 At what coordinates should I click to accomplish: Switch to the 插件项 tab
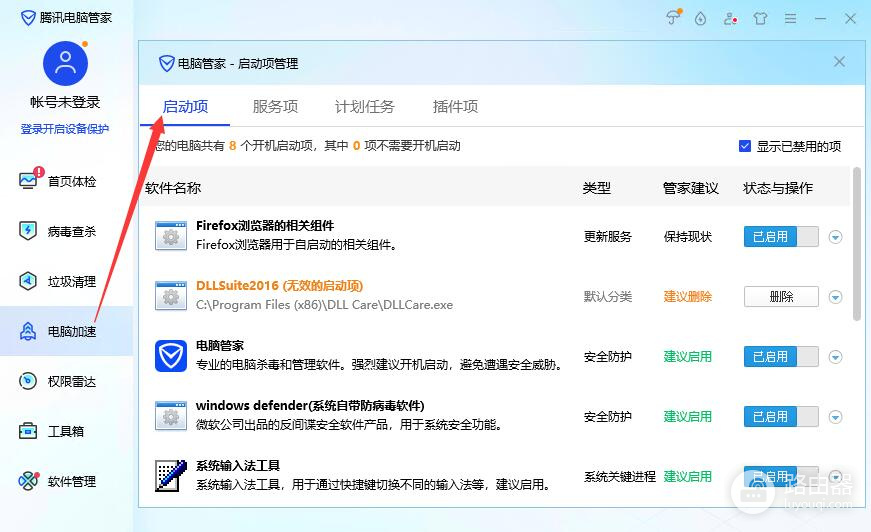pyautogui.click(x=455, y=106)
